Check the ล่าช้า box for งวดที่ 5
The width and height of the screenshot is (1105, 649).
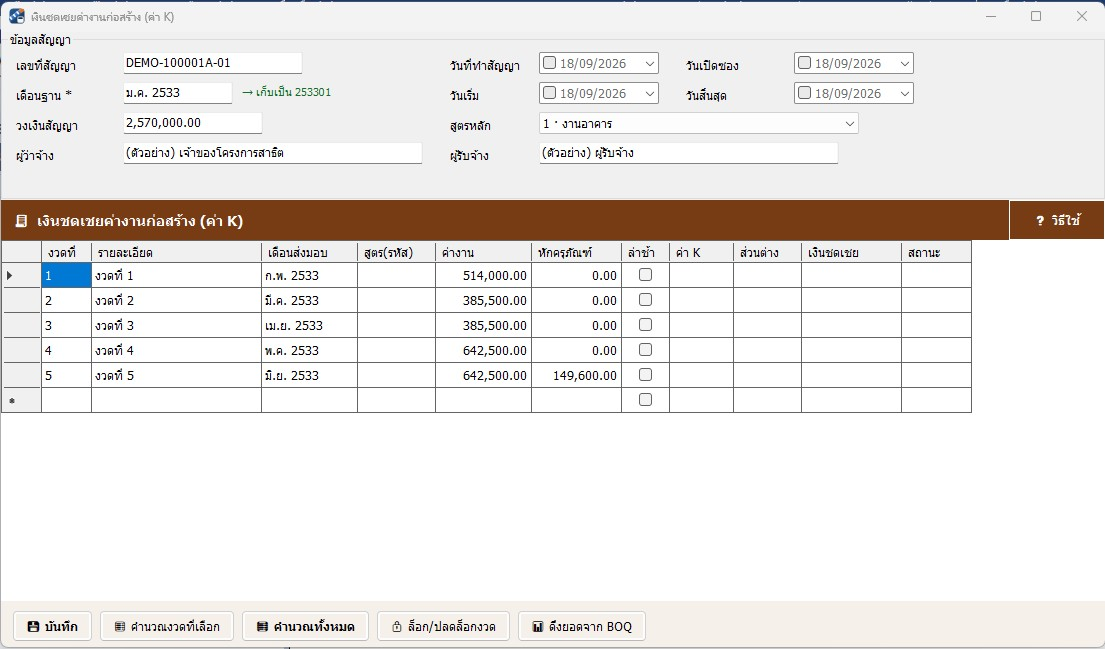(645, 375)
